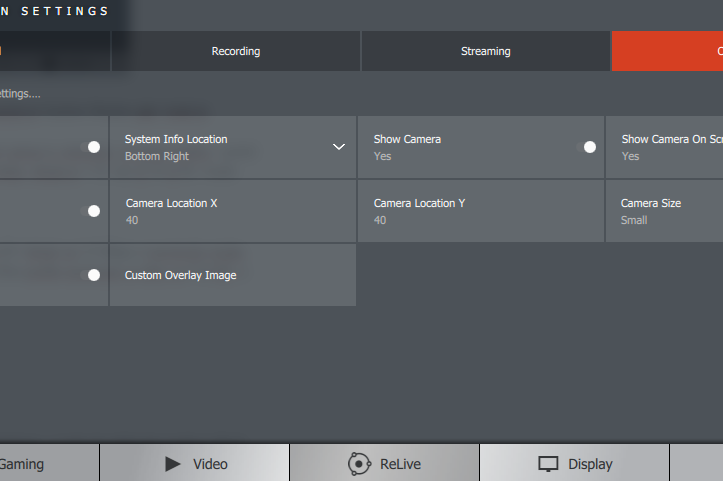Open the Show Camera On Screen tile

coord(664,147)
